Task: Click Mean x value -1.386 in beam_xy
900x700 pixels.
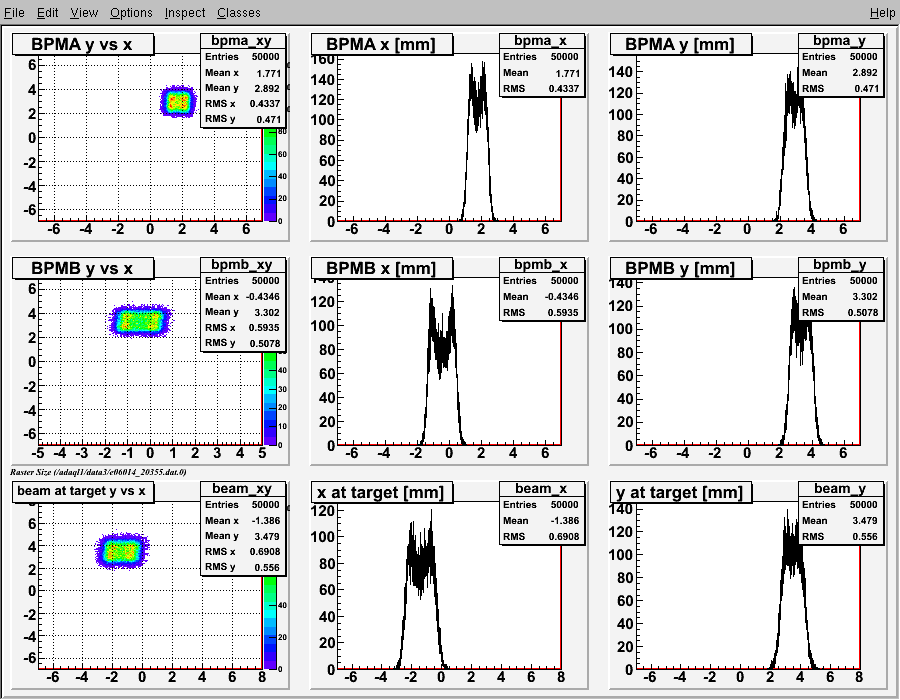Action: [x=265, y=520]
